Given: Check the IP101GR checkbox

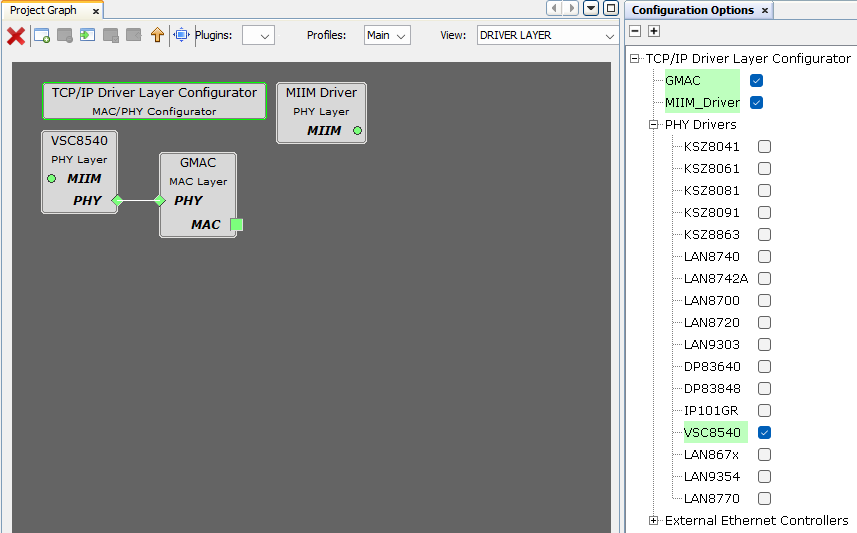Looking at the screenshot, I should 765,411.
